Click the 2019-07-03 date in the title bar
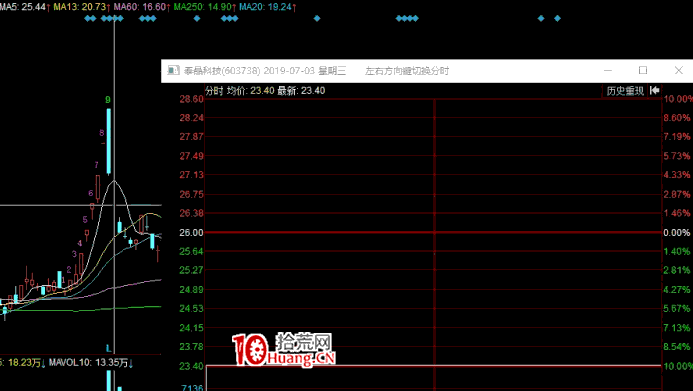Viewport: 693px width, 391px height. point(289,71)
